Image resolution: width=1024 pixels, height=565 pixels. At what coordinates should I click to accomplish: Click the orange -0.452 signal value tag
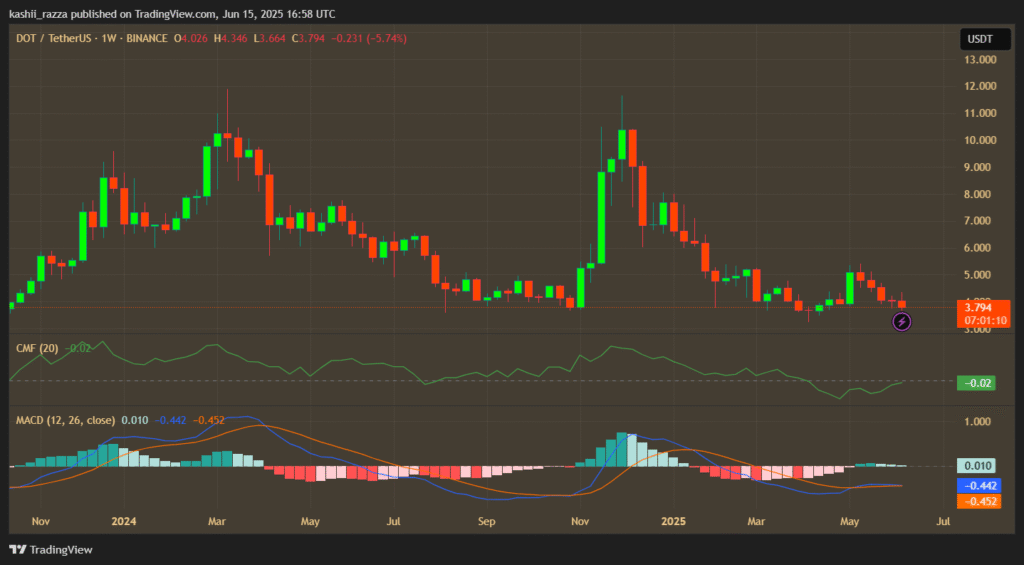[x=978, y=501]
